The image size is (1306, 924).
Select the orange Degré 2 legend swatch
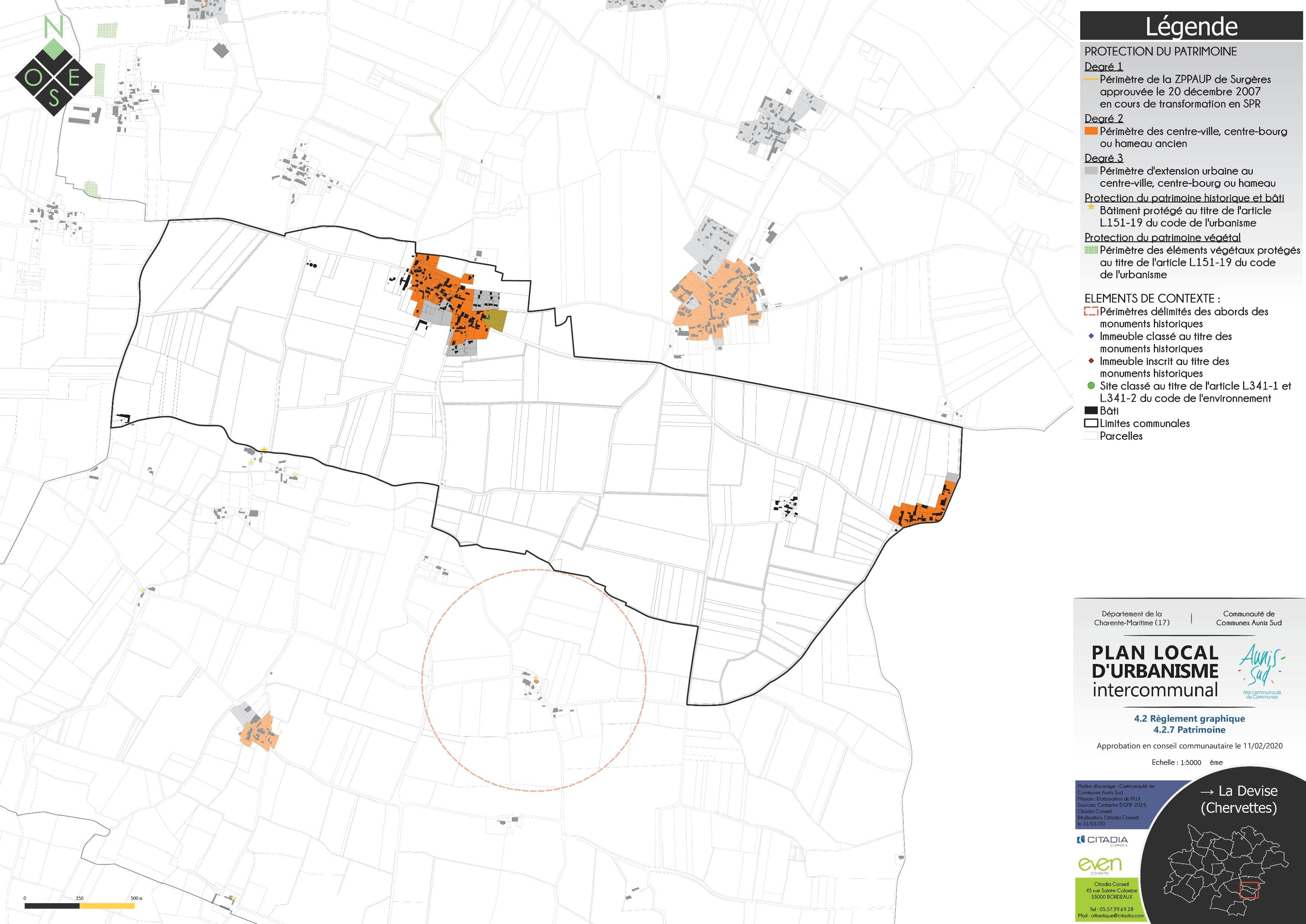click(1091, 131)
